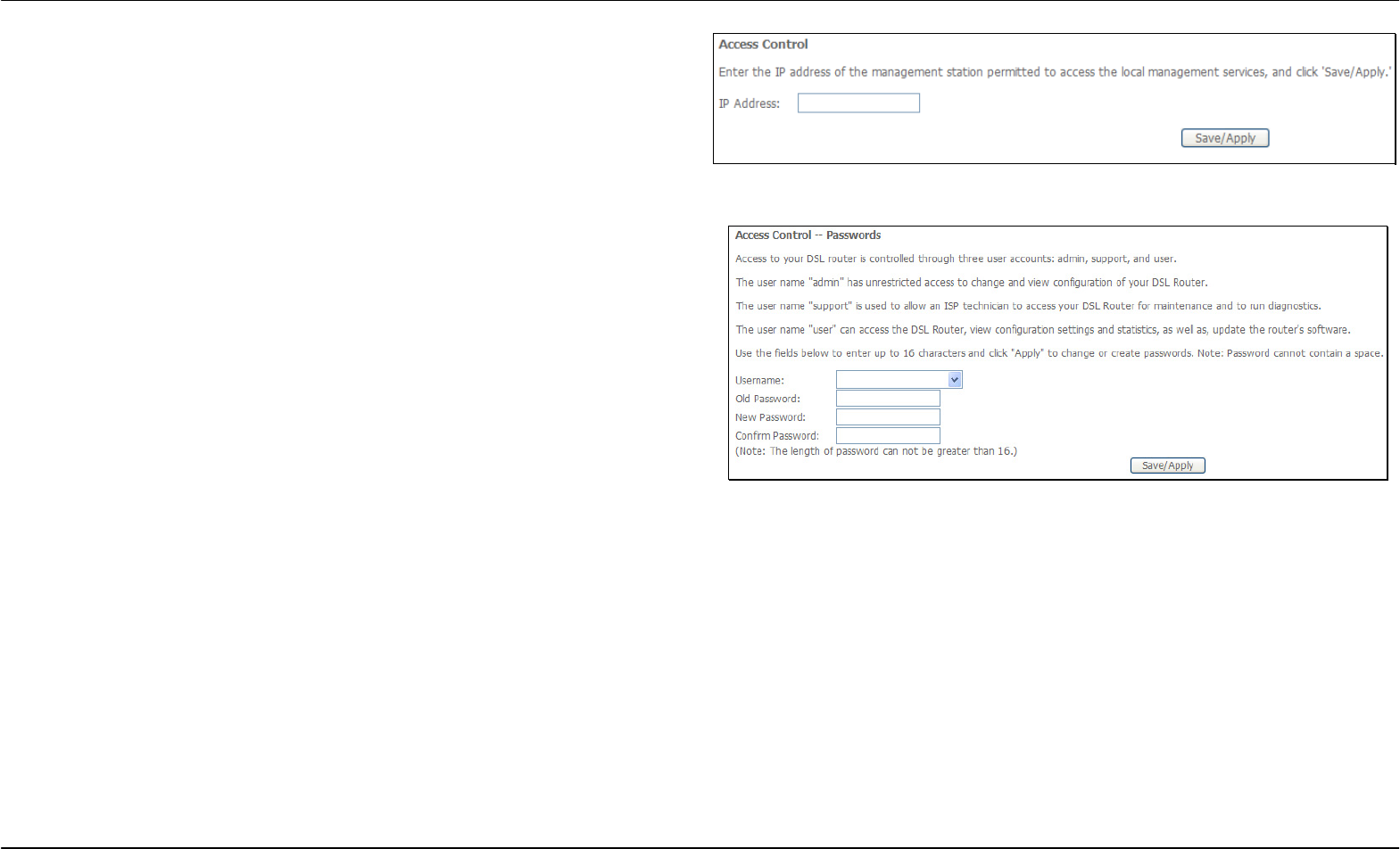Click the 'Confirm Password:' label

click(x=777, y=436)
